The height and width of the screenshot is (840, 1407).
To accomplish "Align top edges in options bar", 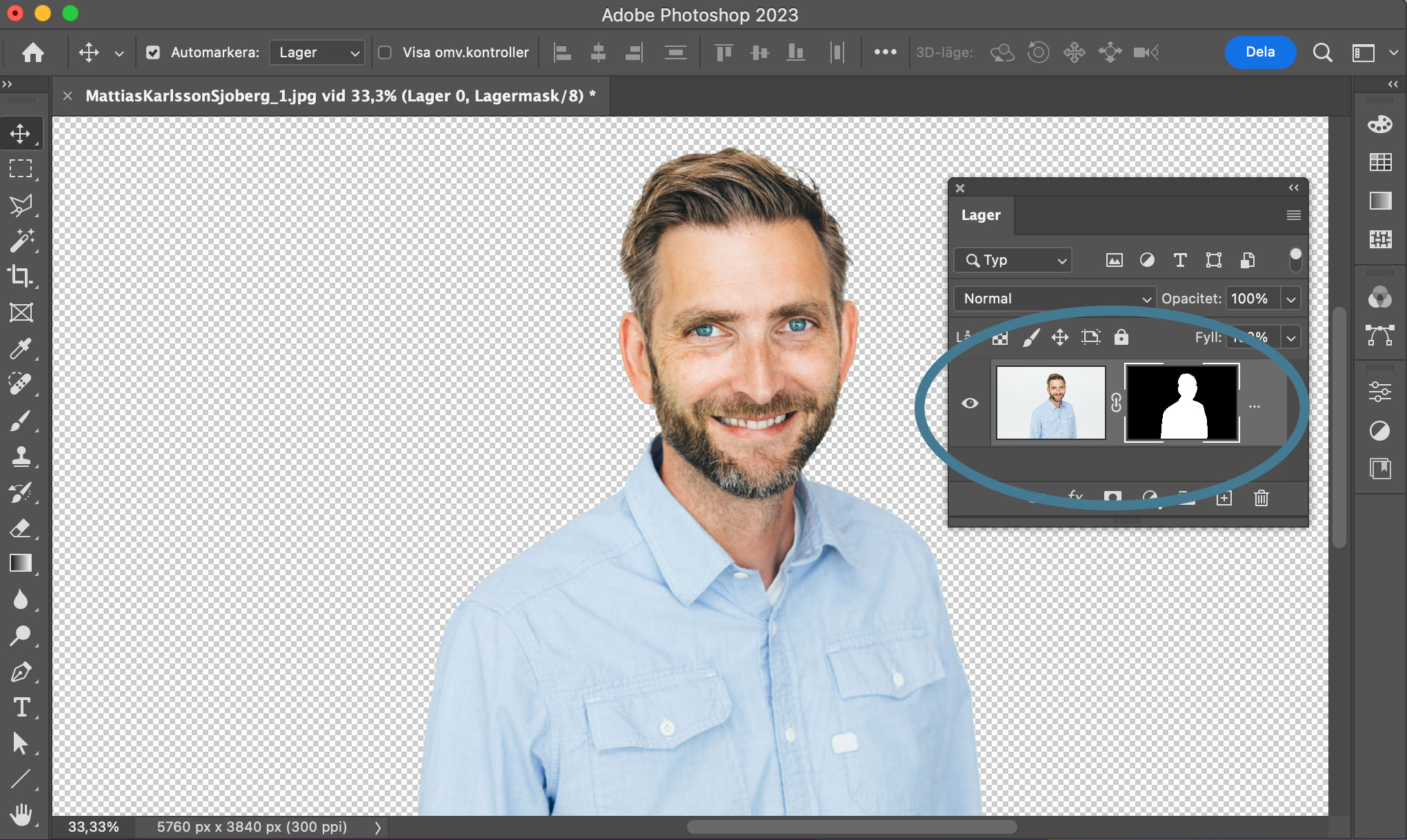I will coord(724,52).
